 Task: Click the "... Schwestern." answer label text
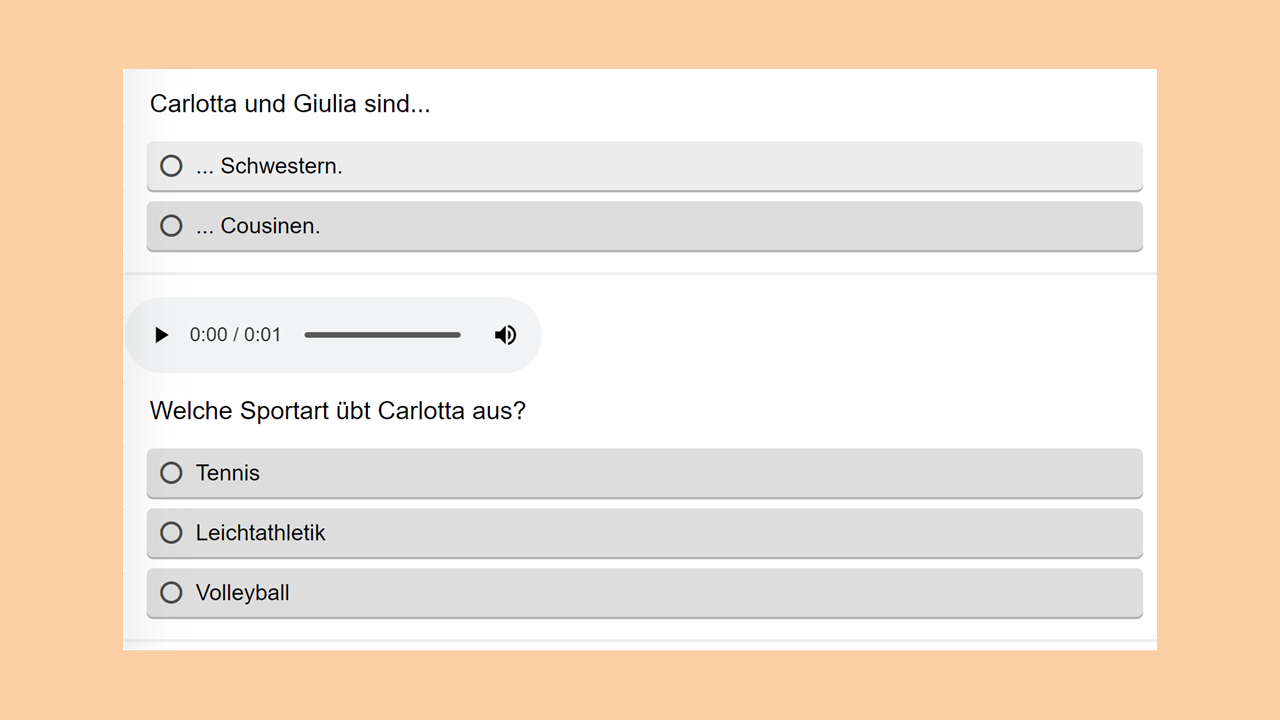point(269,166)
